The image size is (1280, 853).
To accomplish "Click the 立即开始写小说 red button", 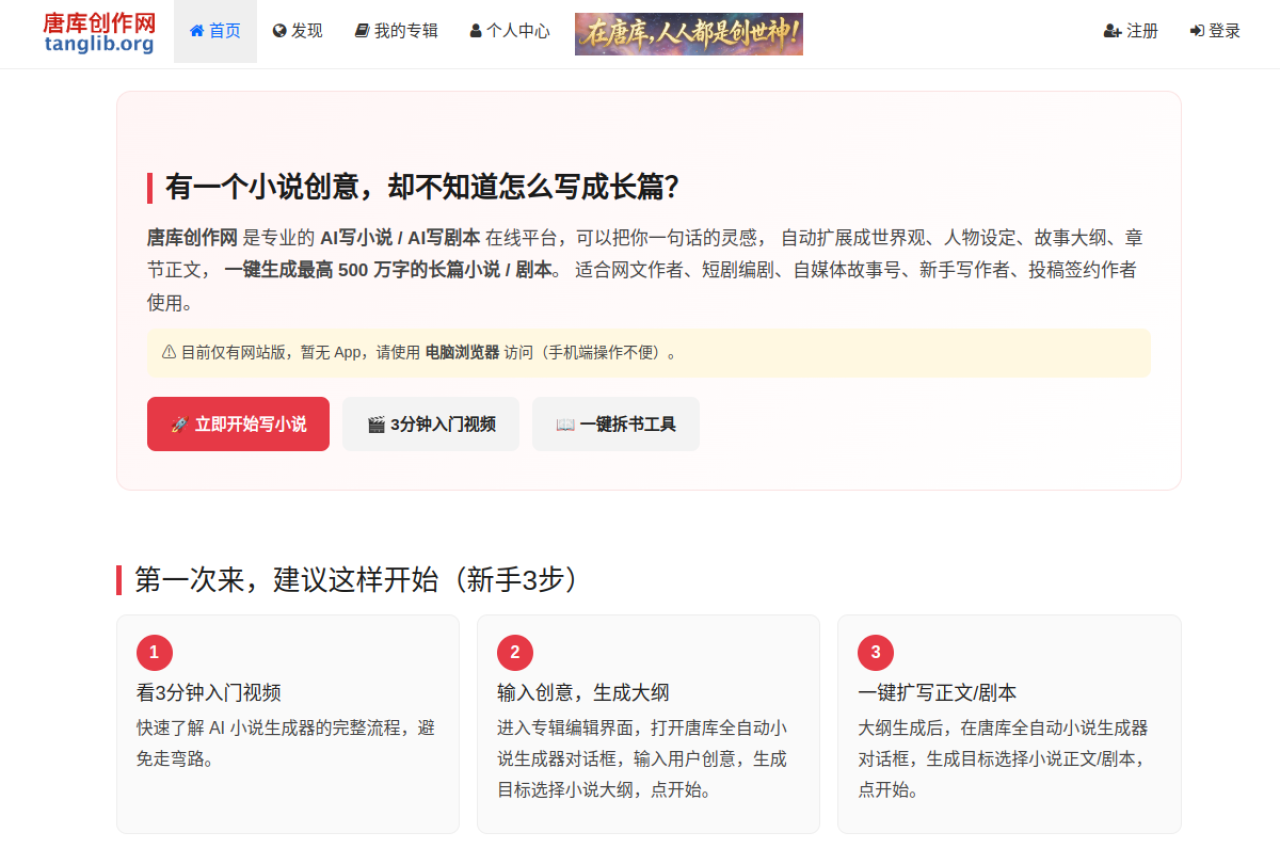I will 238,424.
